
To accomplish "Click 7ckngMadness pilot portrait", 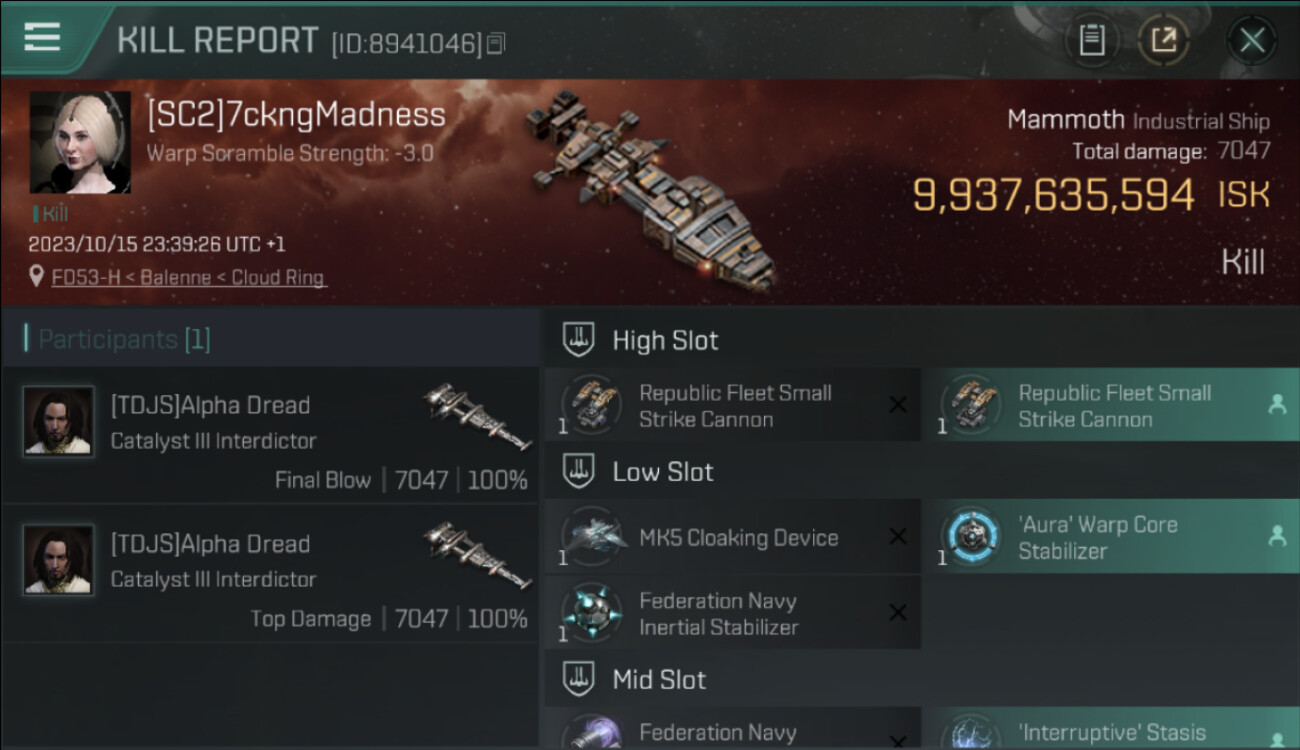I will [x=80, y=142].
